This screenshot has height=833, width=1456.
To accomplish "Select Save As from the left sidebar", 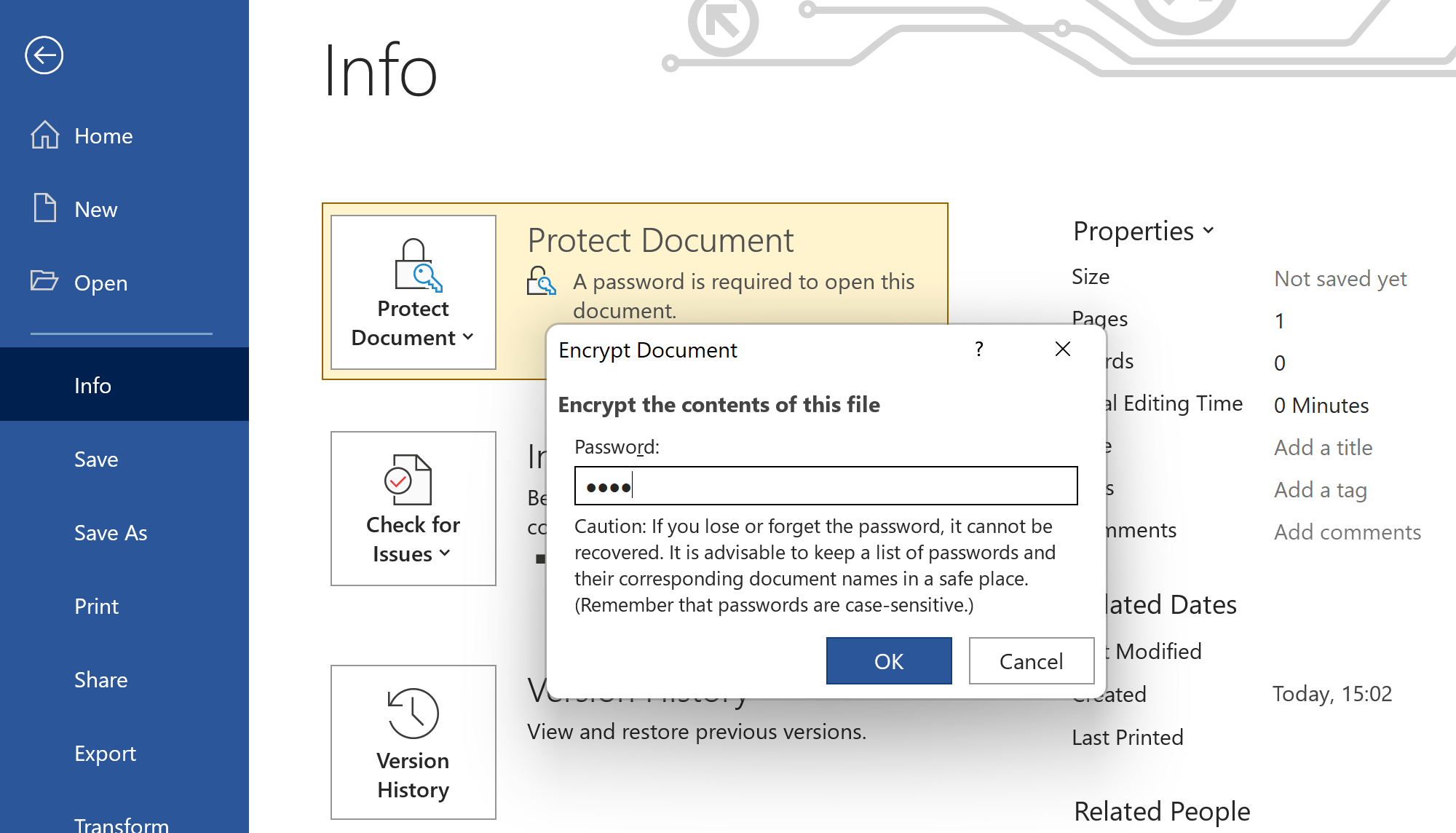I will [x=110, y=531].
